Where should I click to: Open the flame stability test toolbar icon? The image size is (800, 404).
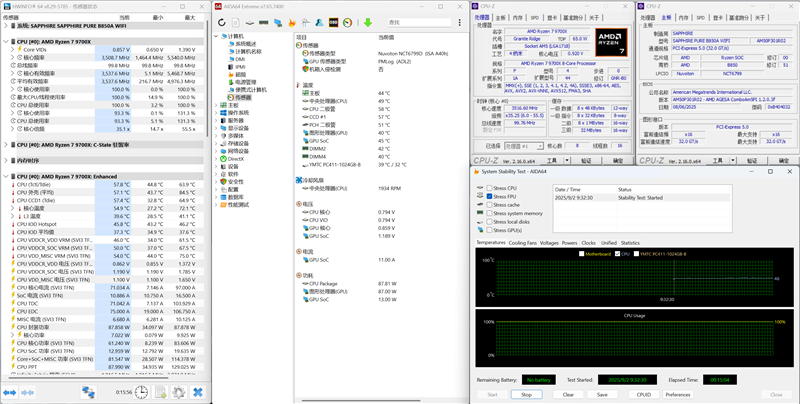(x=292, y=22)
